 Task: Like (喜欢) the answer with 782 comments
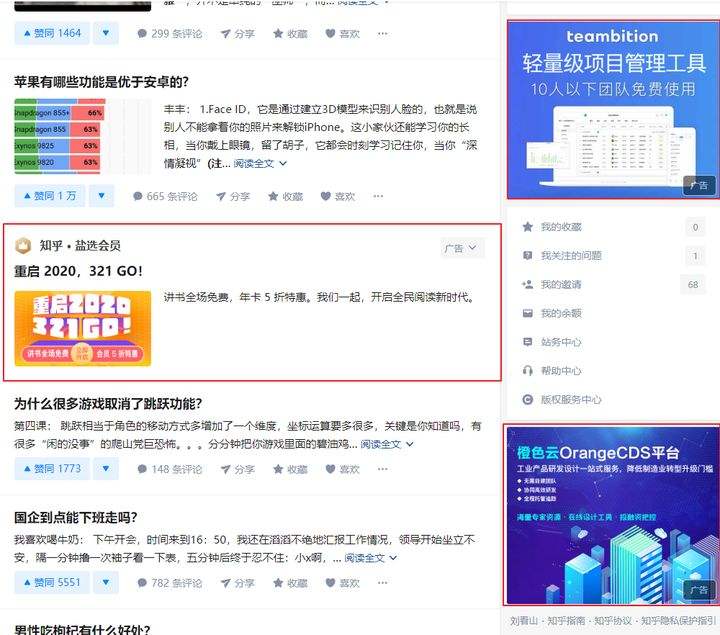click(x=342, y=583)
